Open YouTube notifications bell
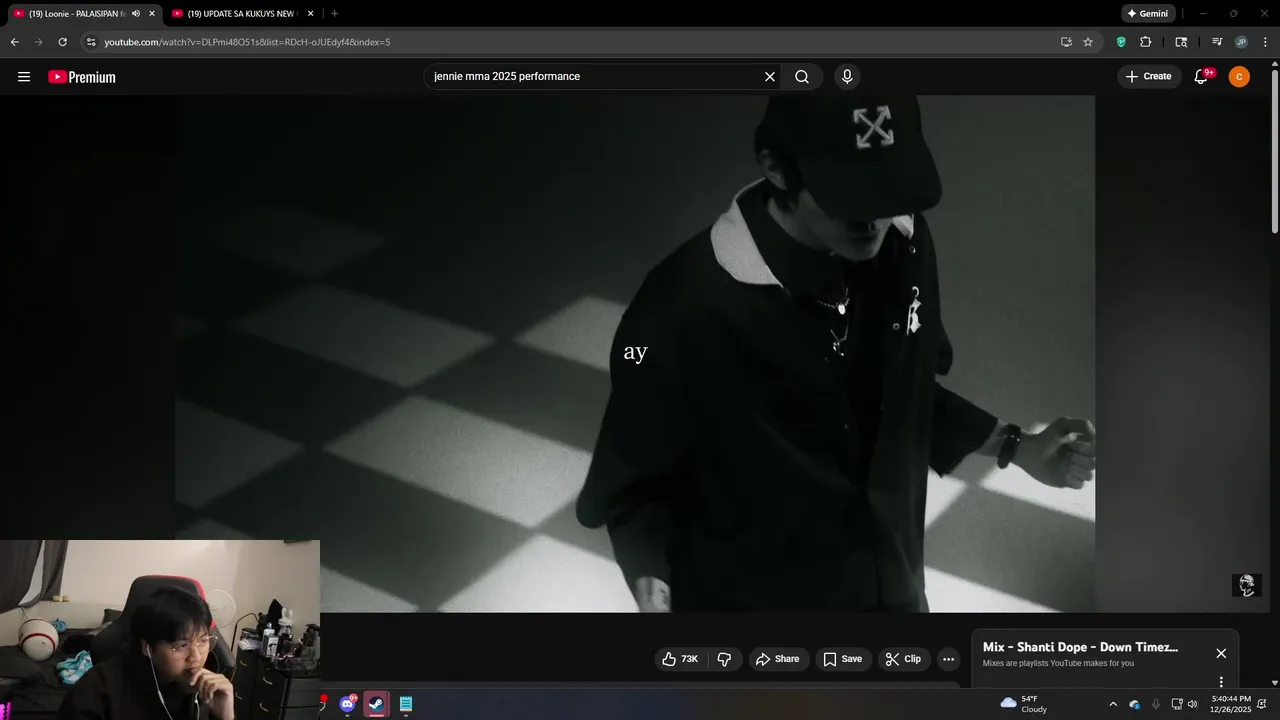The width and height of the screenshot is (1280, 720). pos(1202,77)
